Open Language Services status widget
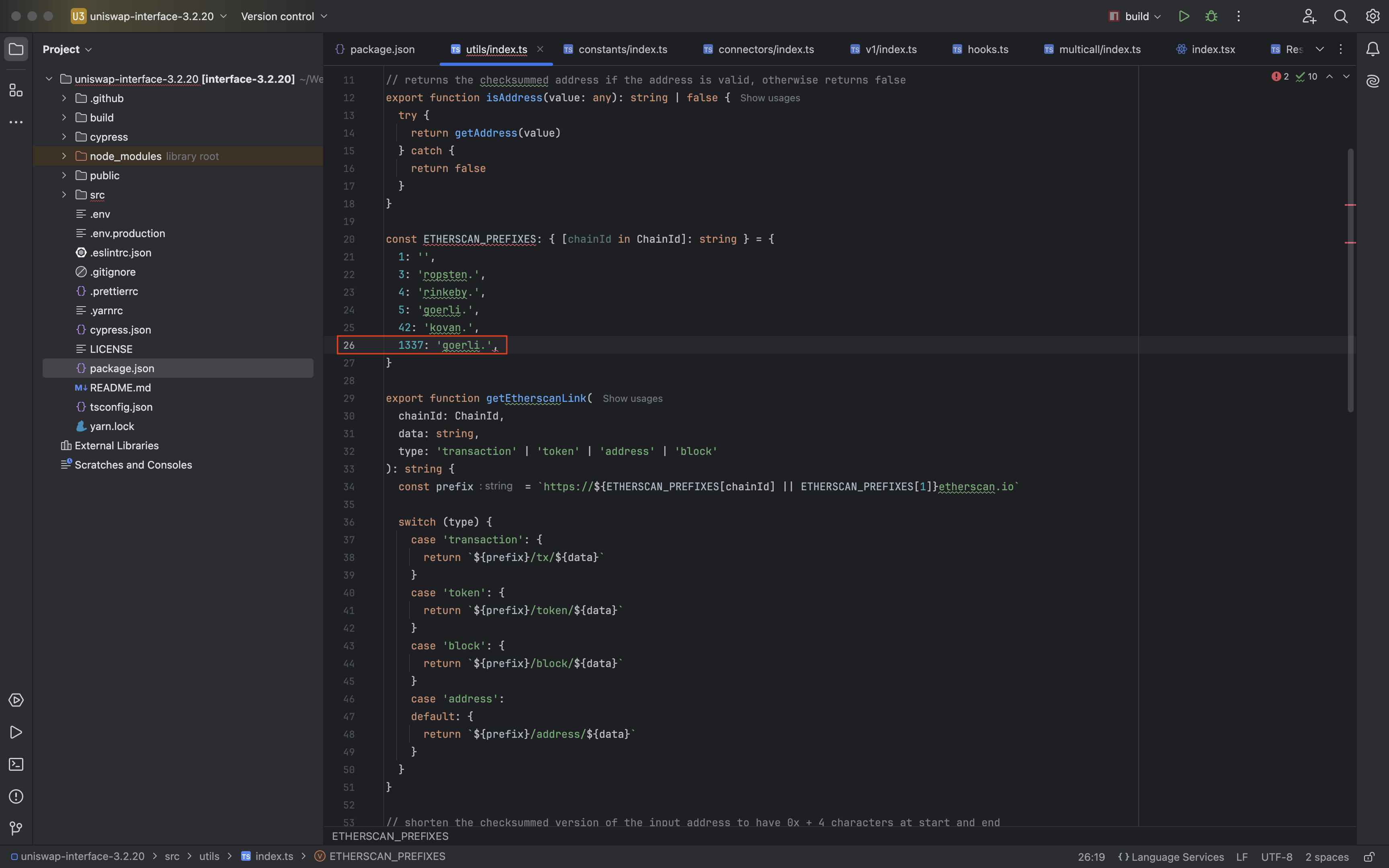The width and height of the screenshot is (1389, 868). [1171, 857]
